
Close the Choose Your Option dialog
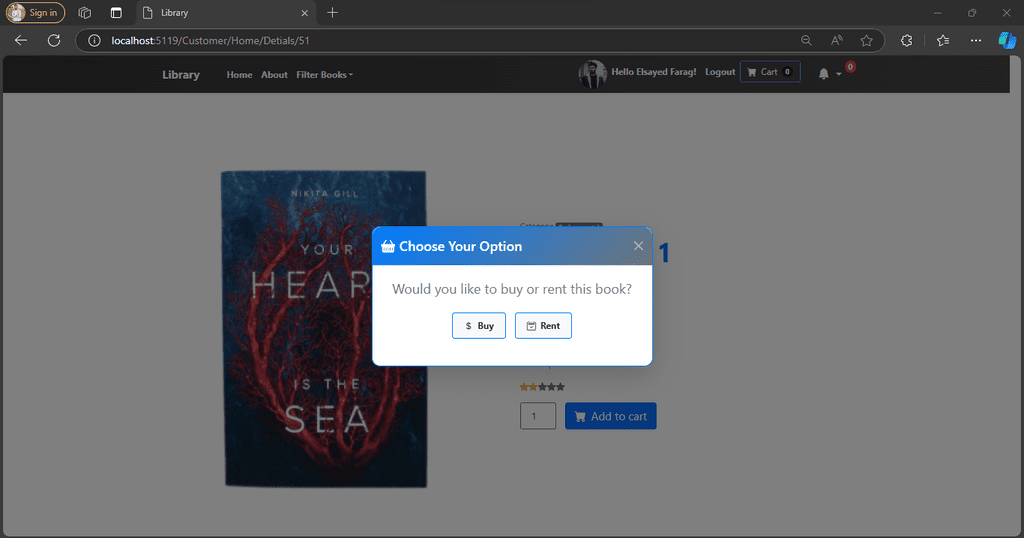(638, 246)
